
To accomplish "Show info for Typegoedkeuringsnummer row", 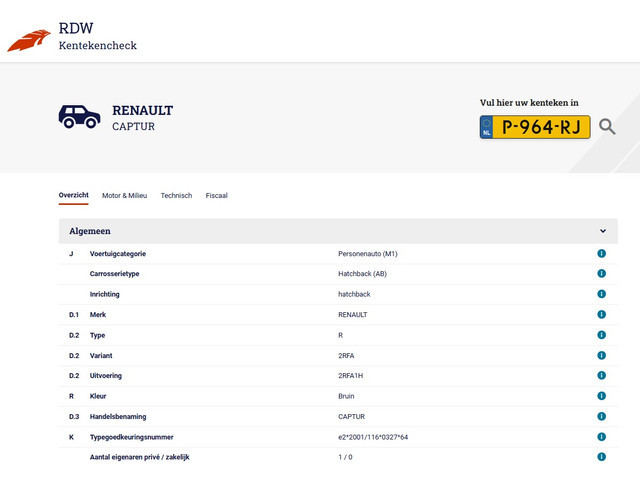I will 602,436.
